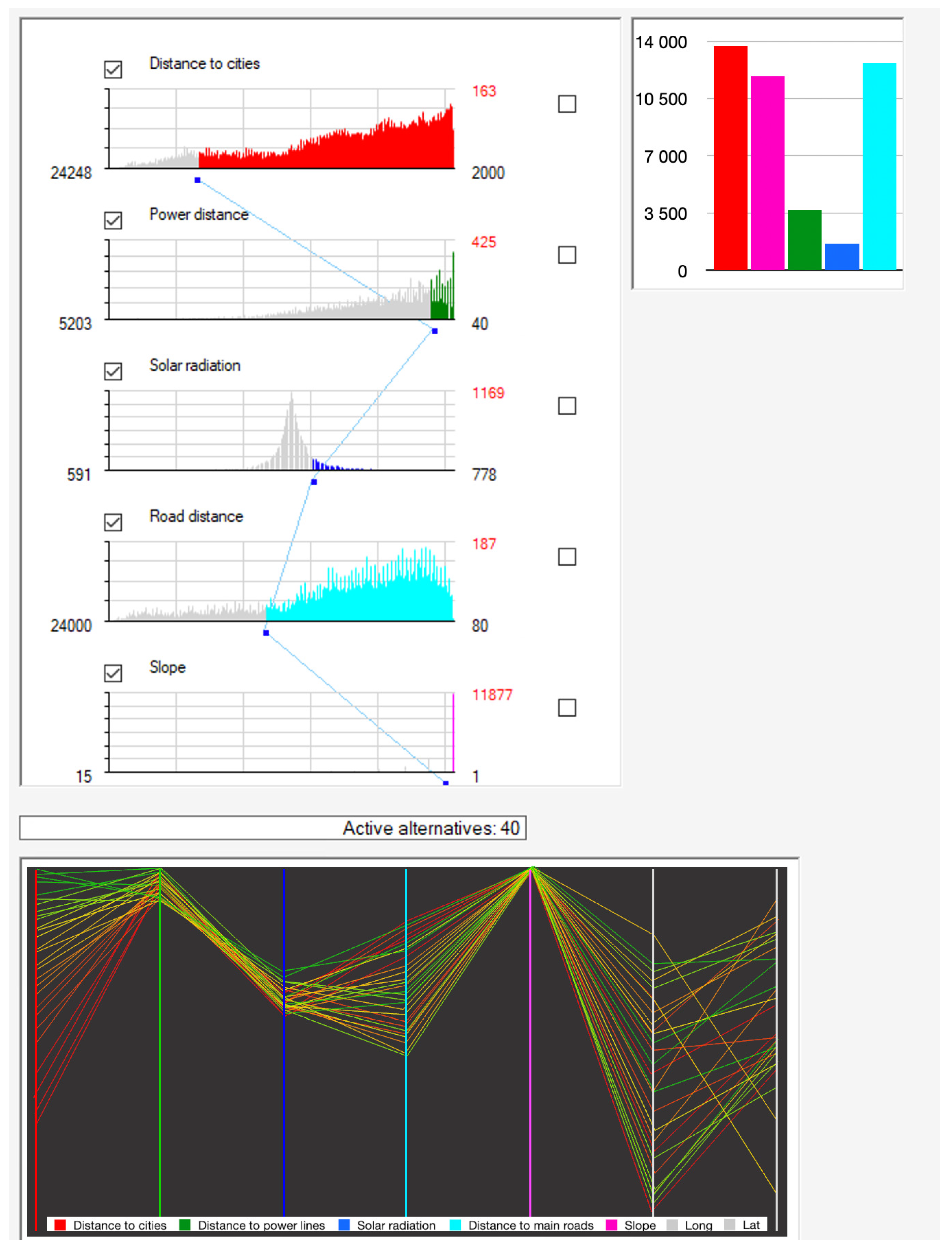
Task: Tick empty checkbox right of Distance to cities
Action: point(567,104)
